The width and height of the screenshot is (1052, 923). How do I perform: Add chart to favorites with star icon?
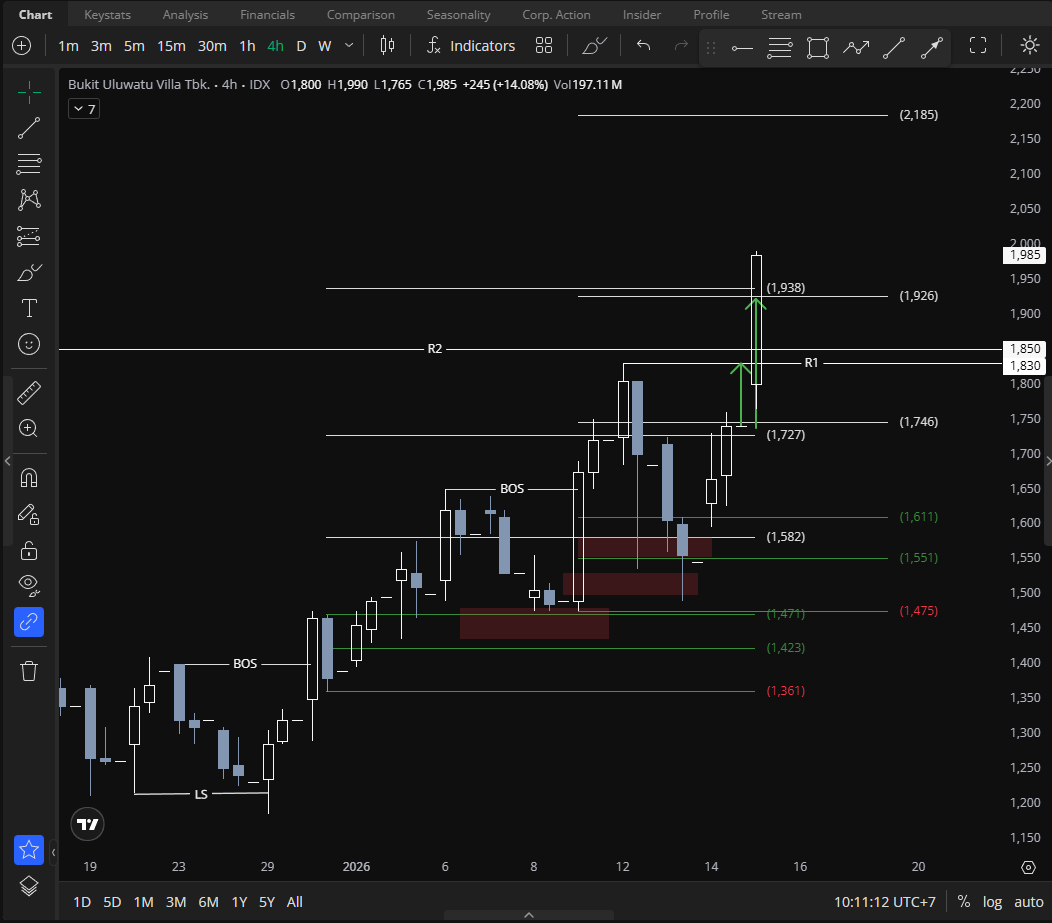tap(29, 850)
